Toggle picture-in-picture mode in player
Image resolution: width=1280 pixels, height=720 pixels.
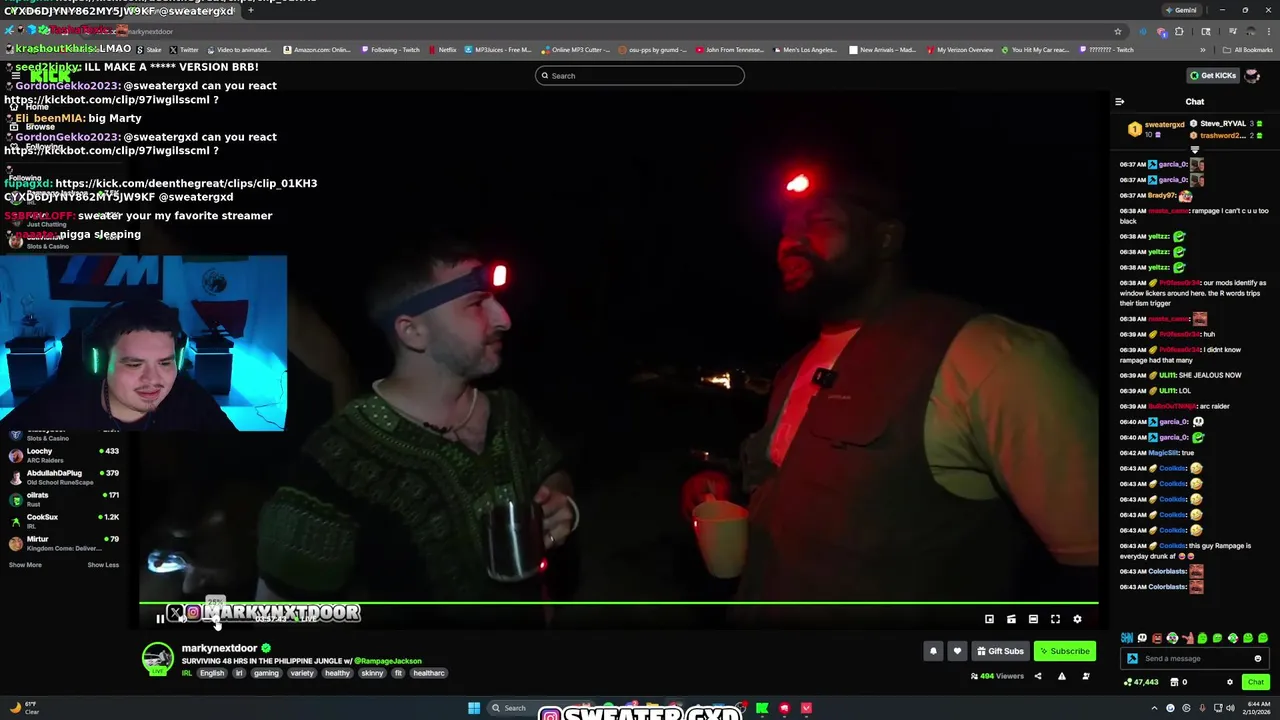coord(989,619)
